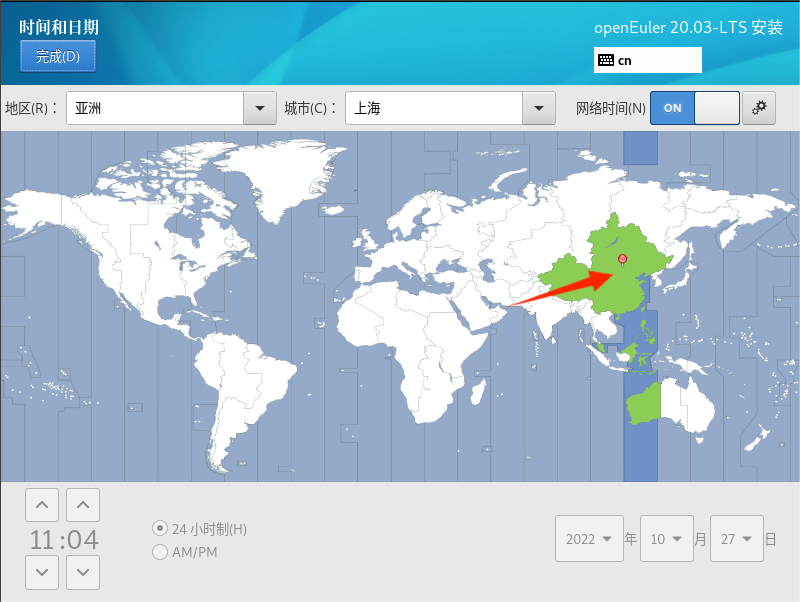Decrease minutes with down arrow
The height and width of the screenshot is (602, 800).
[83, 573]
